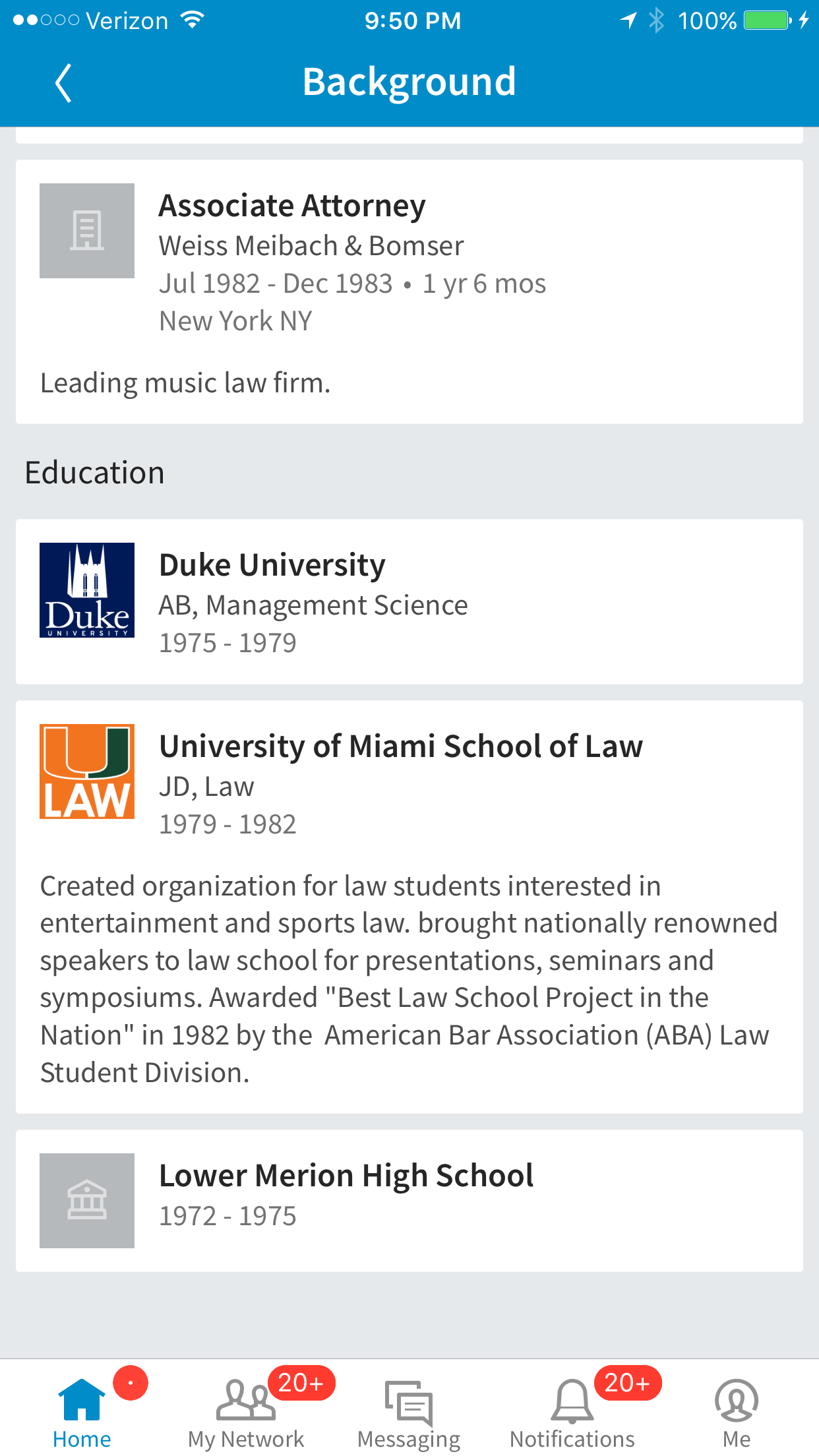
Task: Open the Duke University school heading
Action: tap(272, 565)
